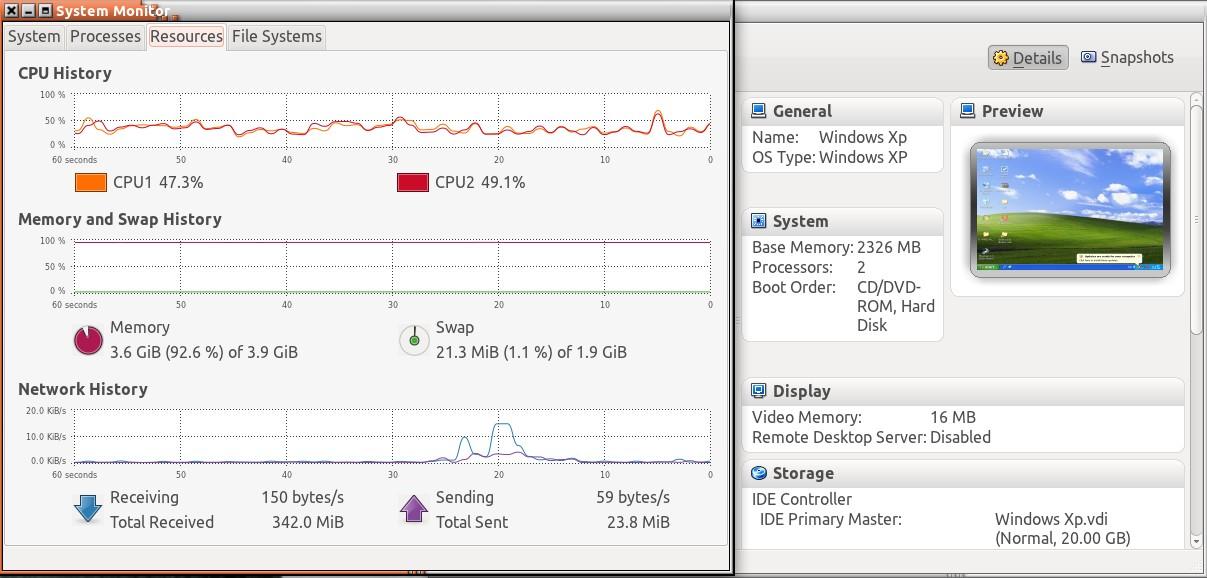Click the Storage section disk icon
The height and width of the screenshot is (578, 1207).
[761, 472]
